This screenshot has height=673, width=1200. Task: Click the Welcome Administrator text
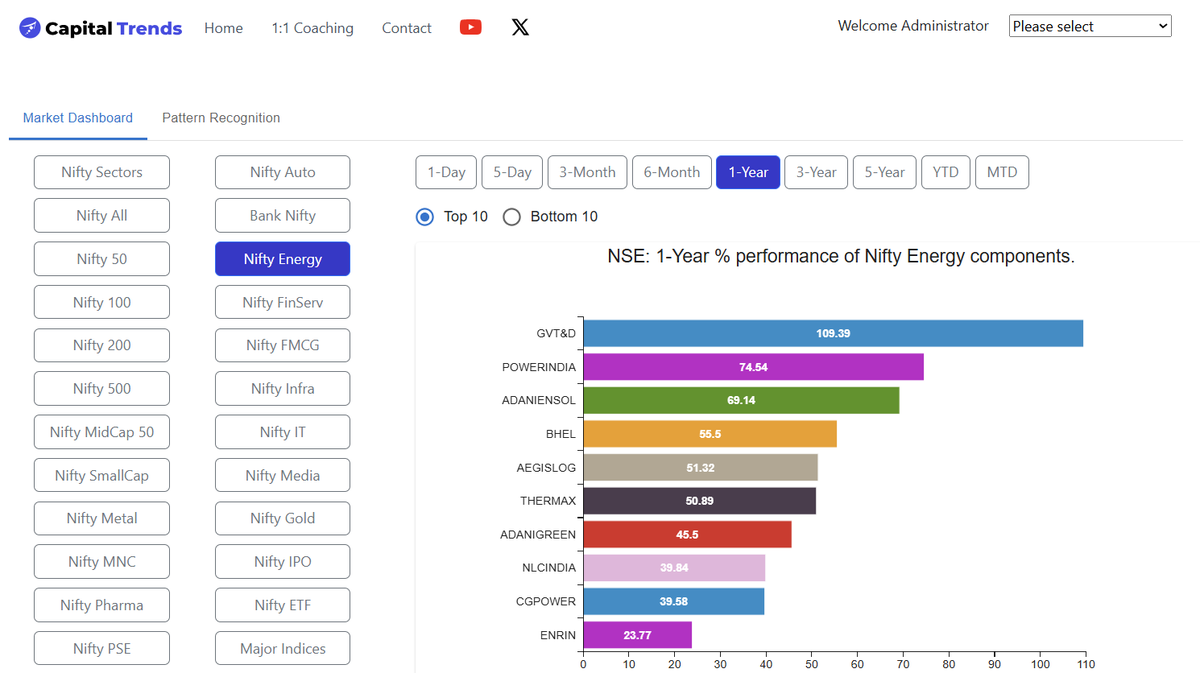913,26
